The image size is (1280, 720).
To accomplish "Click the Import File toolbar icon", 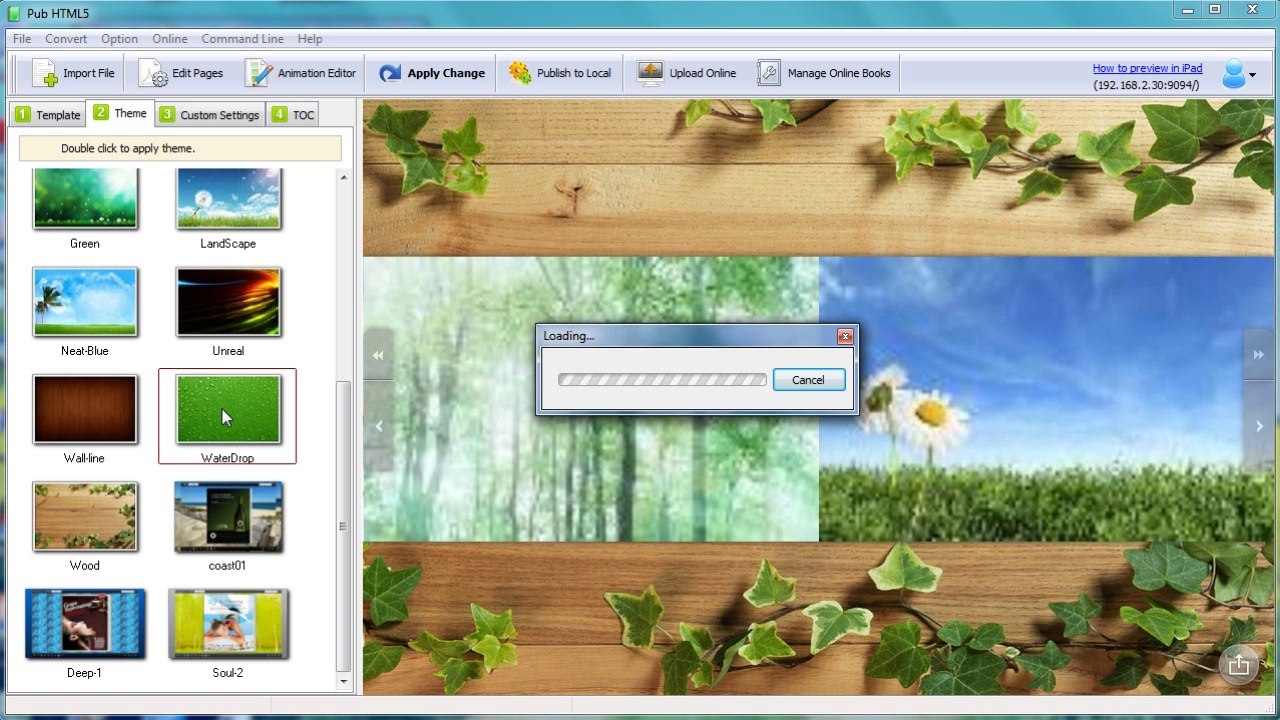I will [45, 73].
